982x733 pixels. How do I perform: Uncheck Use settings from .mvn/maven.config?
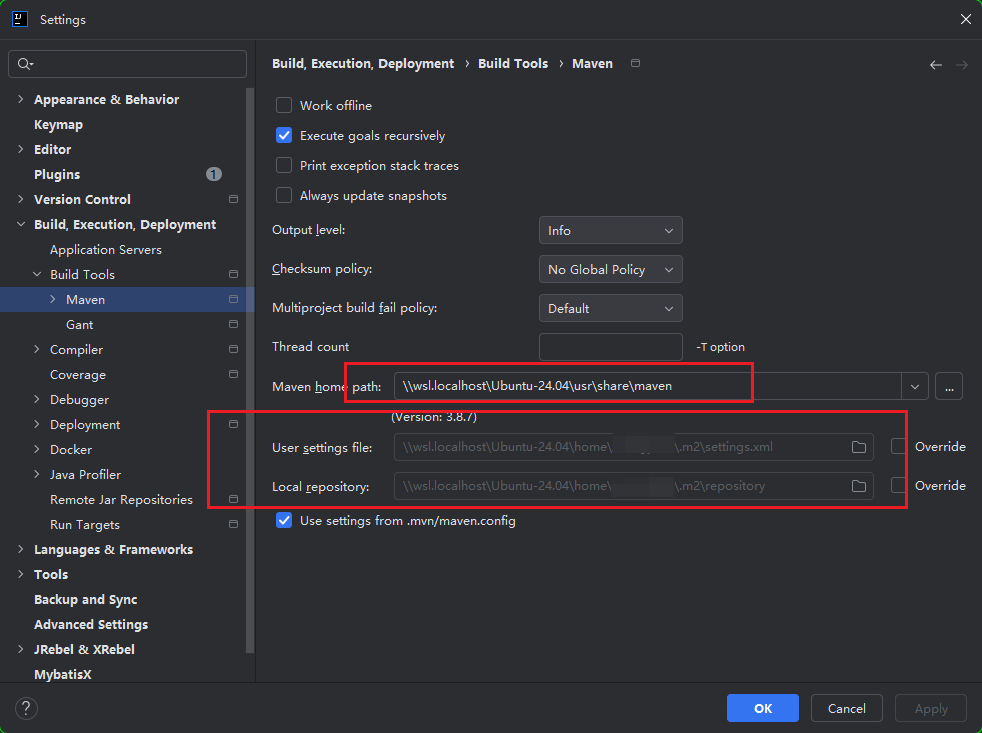(x=284, y=521)
